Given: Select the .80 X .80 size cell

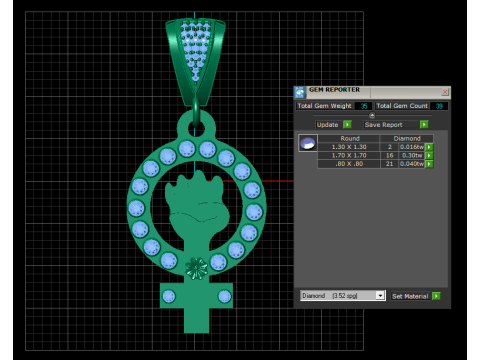Looking at the screenshot, I should tap(349, 164).
